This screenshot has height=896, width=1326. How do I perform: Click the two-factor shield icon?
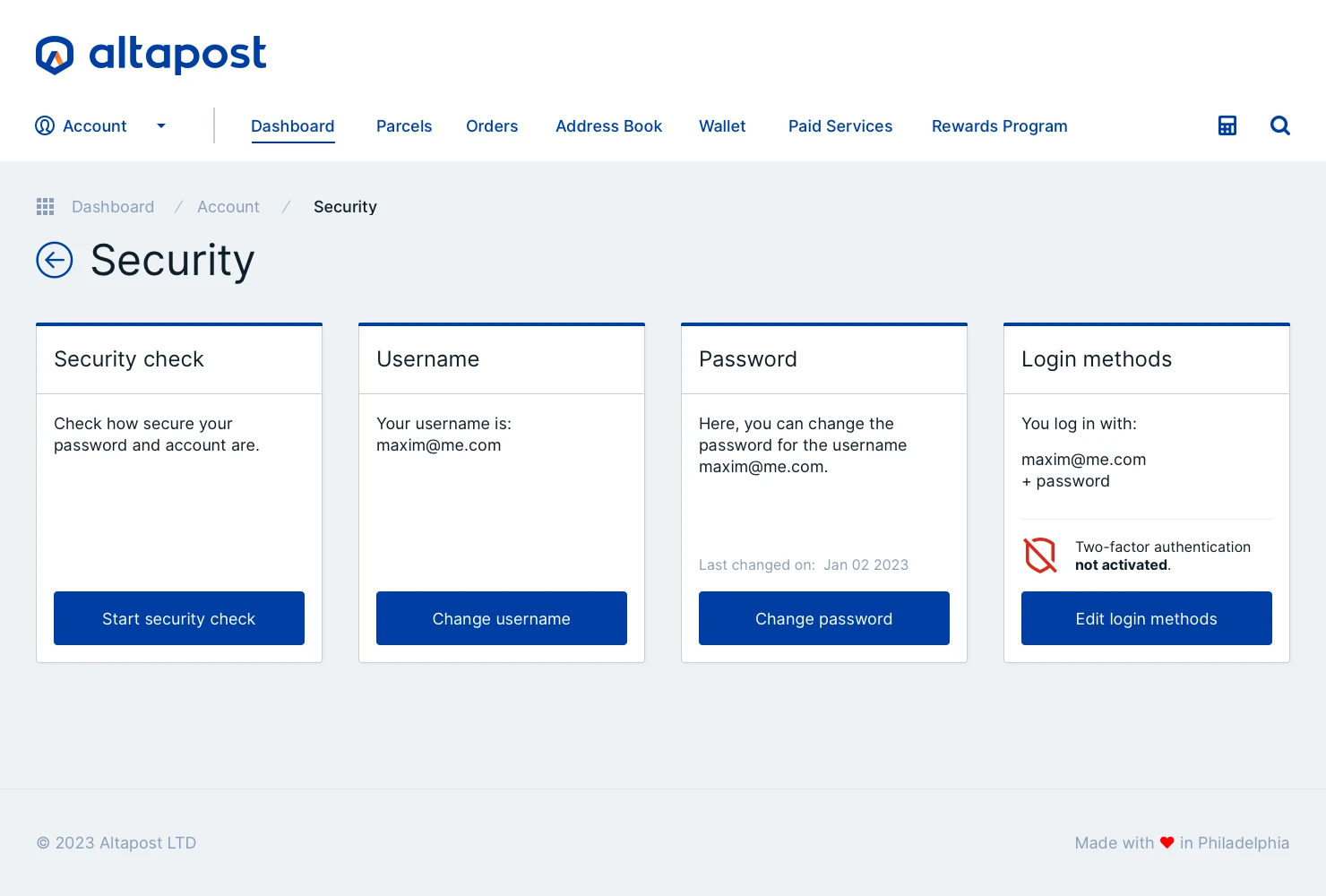point(1040,556)
